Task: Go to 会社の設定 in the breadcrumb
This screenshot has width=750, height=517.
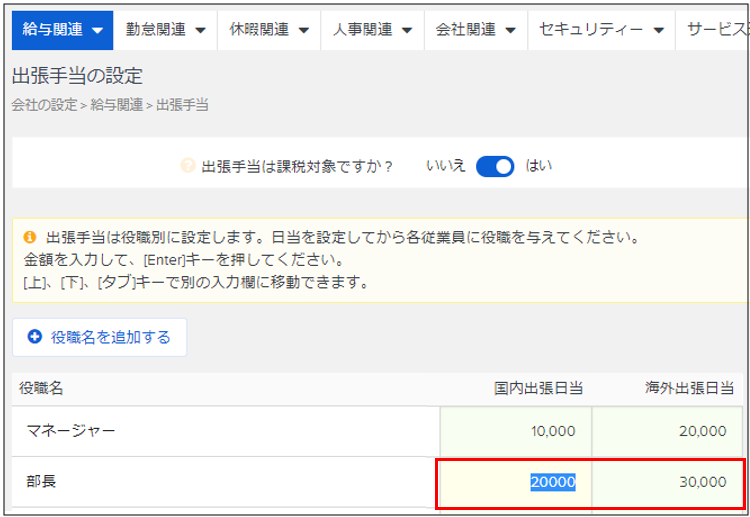Action: (43, 104)
